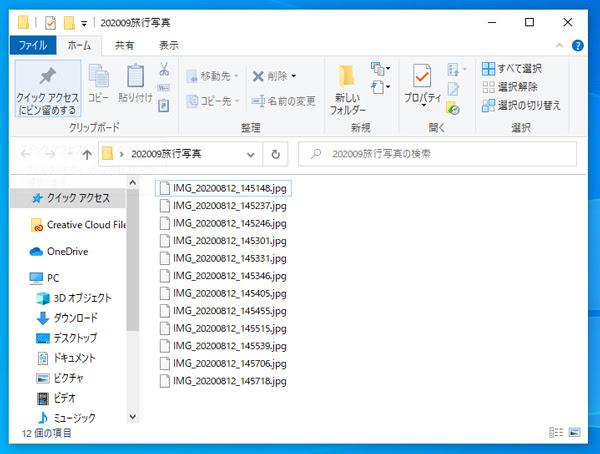Open OneDrive in navigation pane
Viewport: 600px width, 454px height.
[x=59, y=251]
